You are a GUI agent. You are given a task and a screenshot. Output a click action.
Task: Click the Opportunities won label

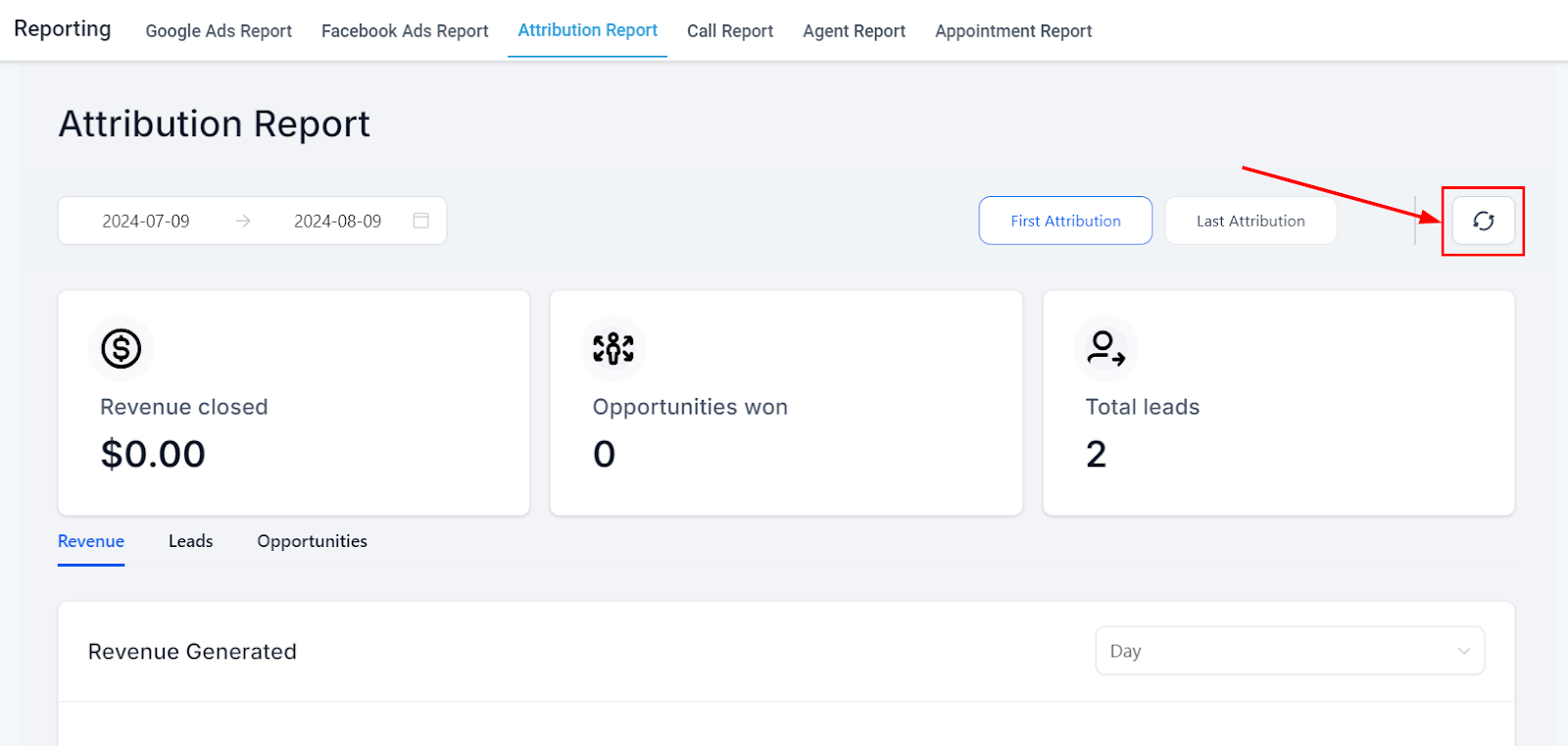[x=690, y=407]
